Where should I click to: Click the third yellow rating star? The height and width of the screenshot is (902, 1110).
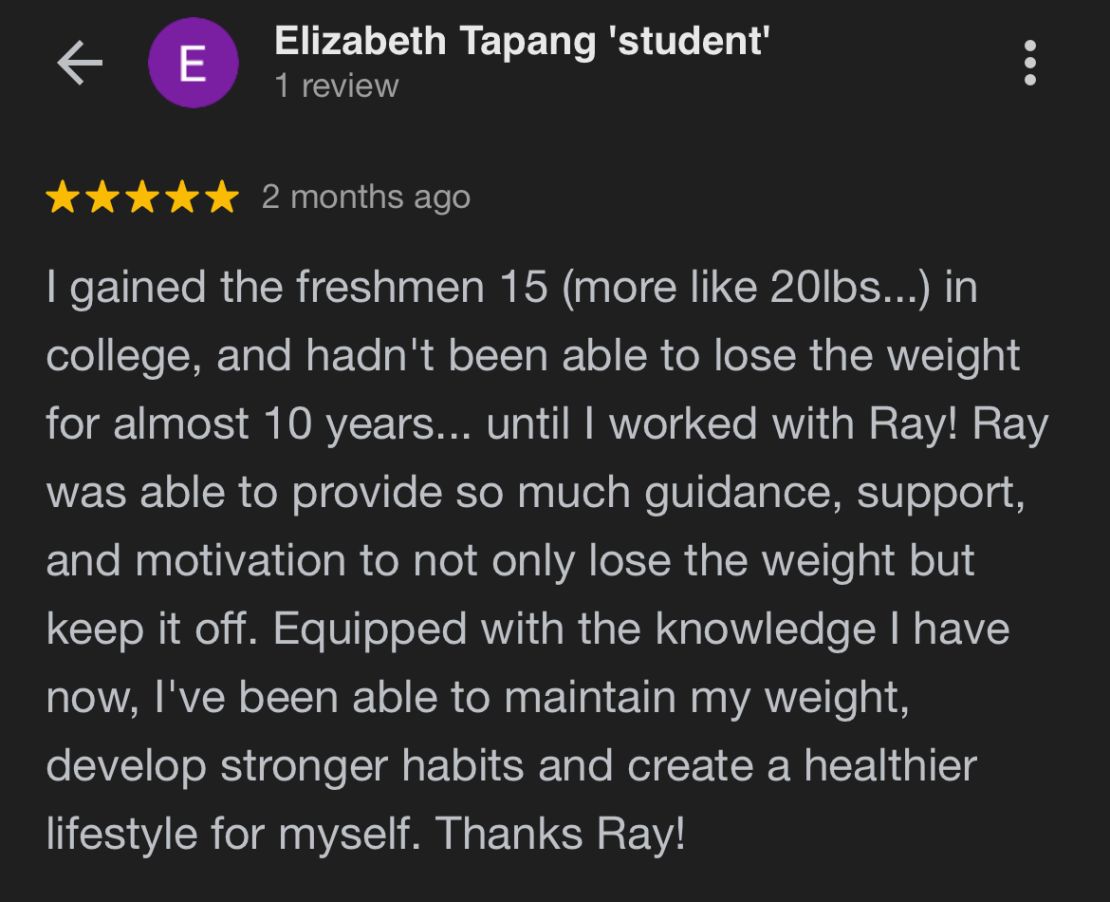point(142,197)
